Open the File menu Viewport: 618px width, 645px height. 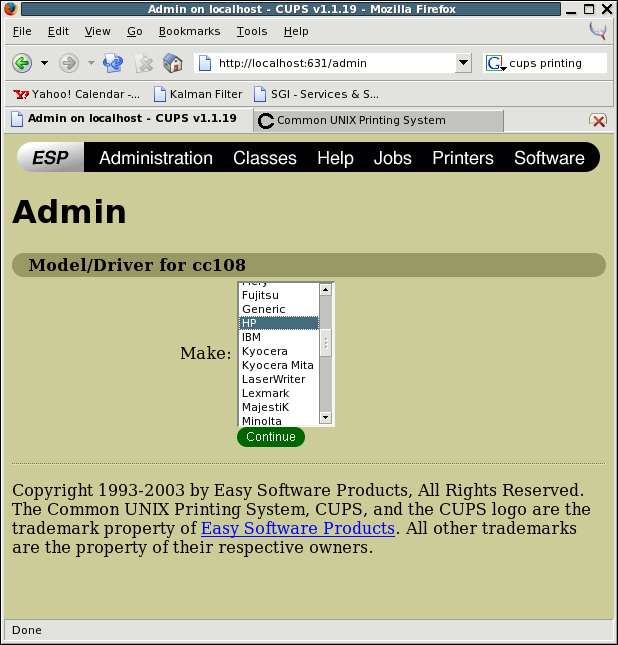(x=22, y=31)
